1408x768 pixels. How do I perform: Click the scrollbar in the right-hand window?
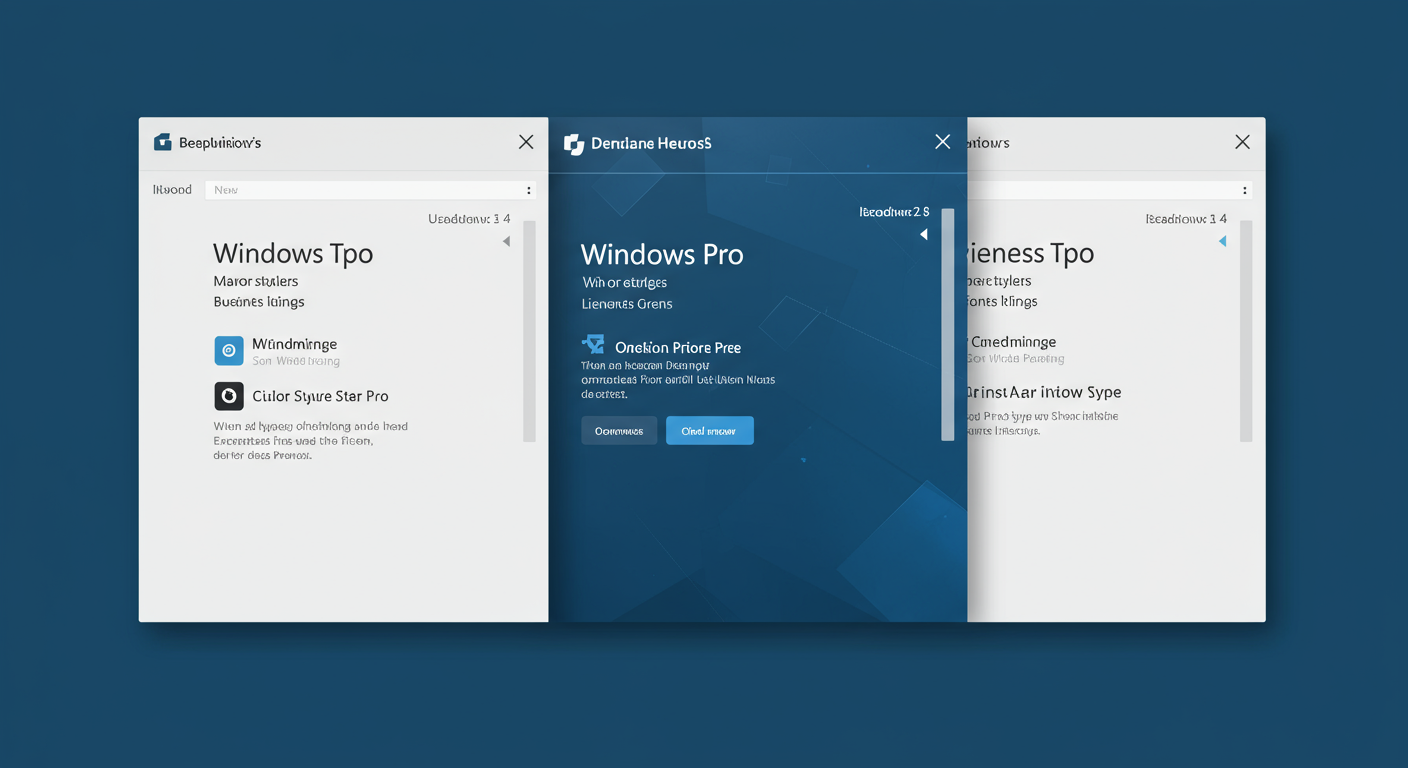point(1246,331)
